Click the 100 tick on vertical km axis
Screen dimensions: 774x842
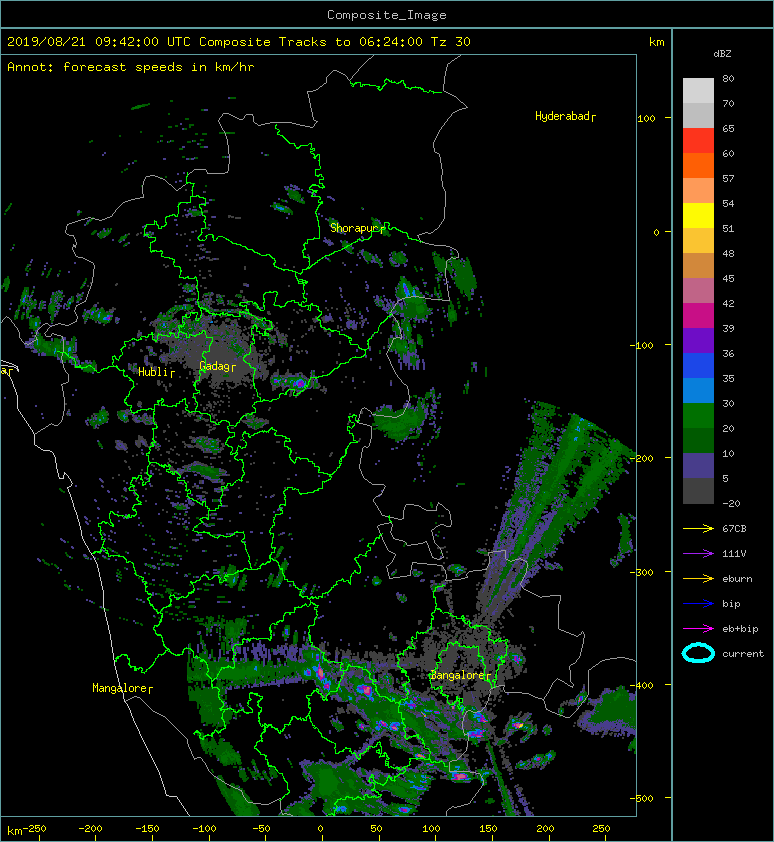(x=646, y=119)
